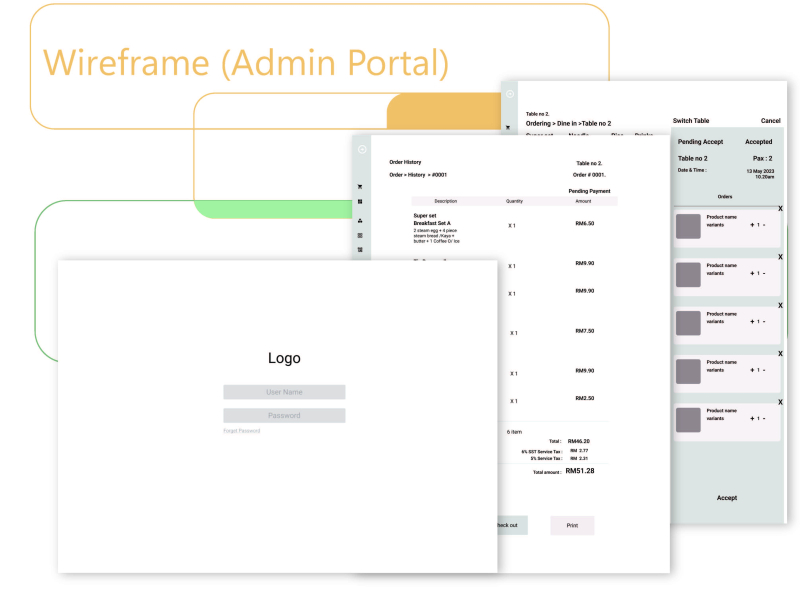Click the Accept button below orders list
Viewport: 800px width, 600px height.
[727, 497]
